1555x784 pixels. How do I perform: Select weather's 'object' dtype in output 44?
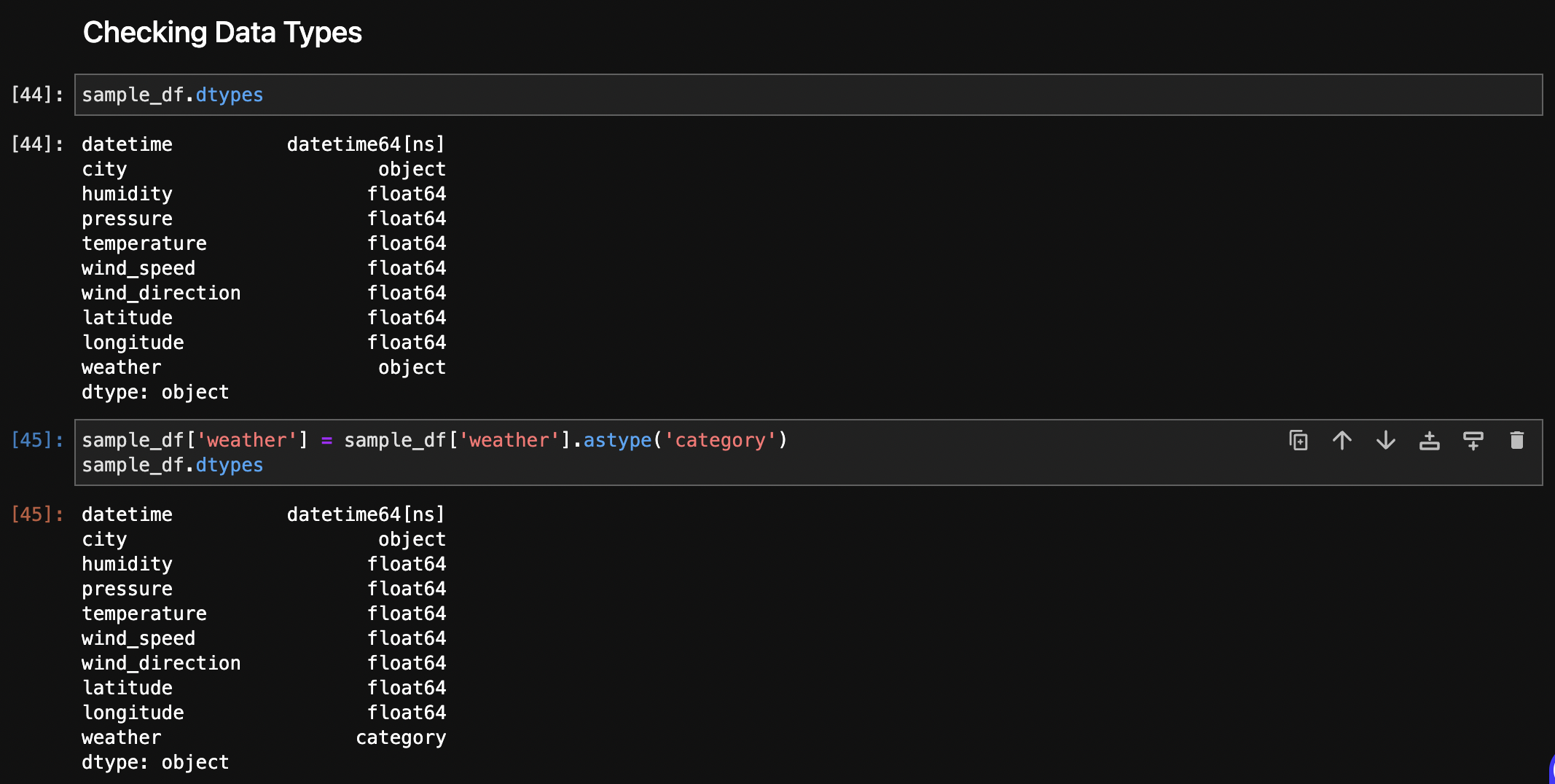click(412, 368)
